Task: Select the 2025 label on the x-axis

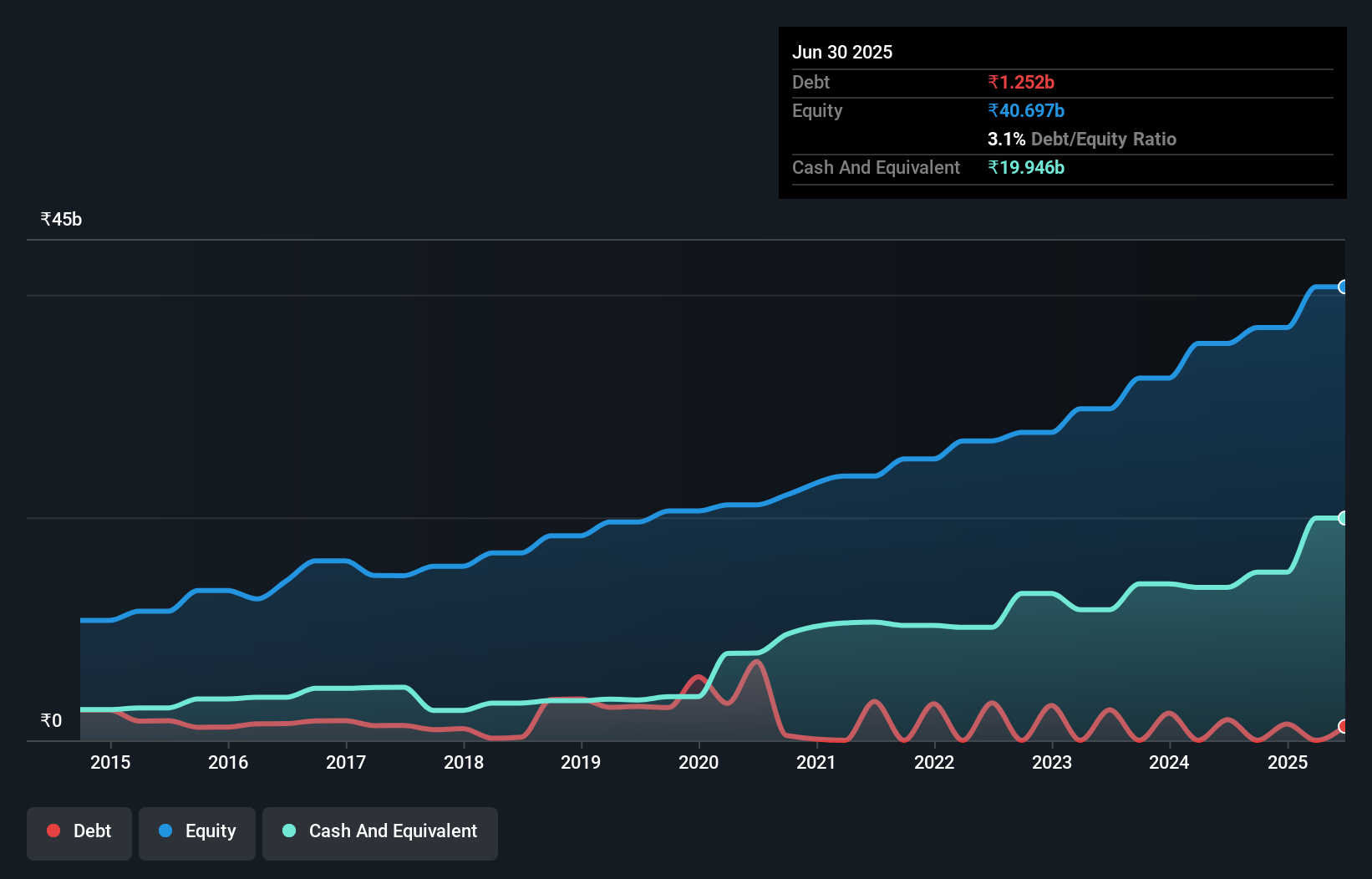Action: [1288, 762]
